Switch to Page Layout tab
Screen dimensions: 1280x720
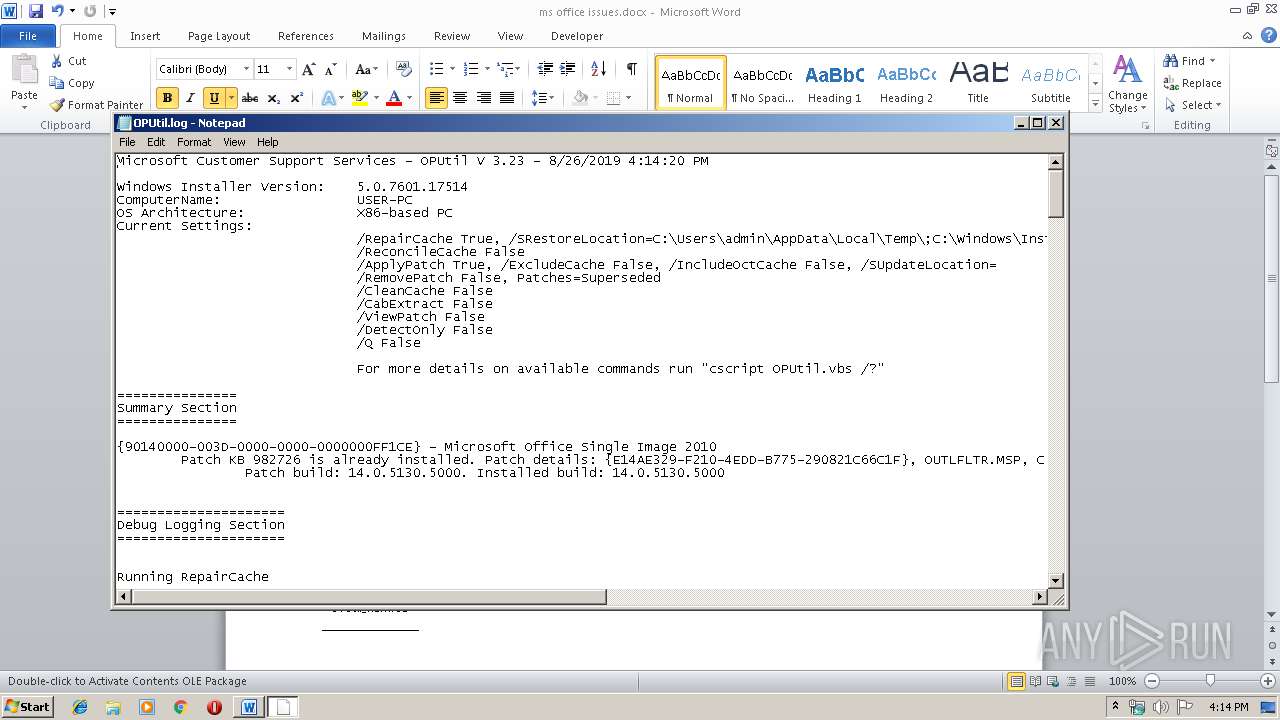(x=219, y=36)
